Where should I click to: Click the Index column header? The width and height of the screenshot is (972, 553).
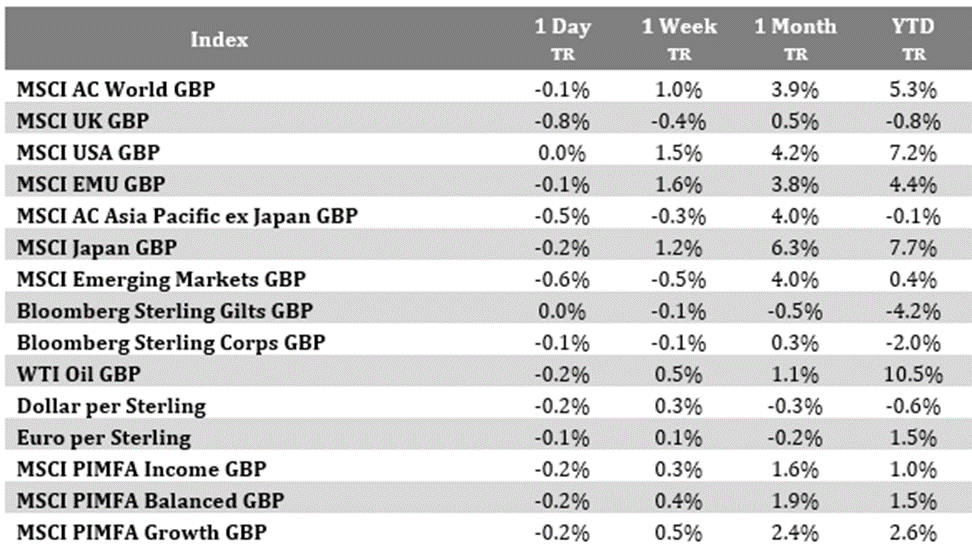[x=219, y=40]
